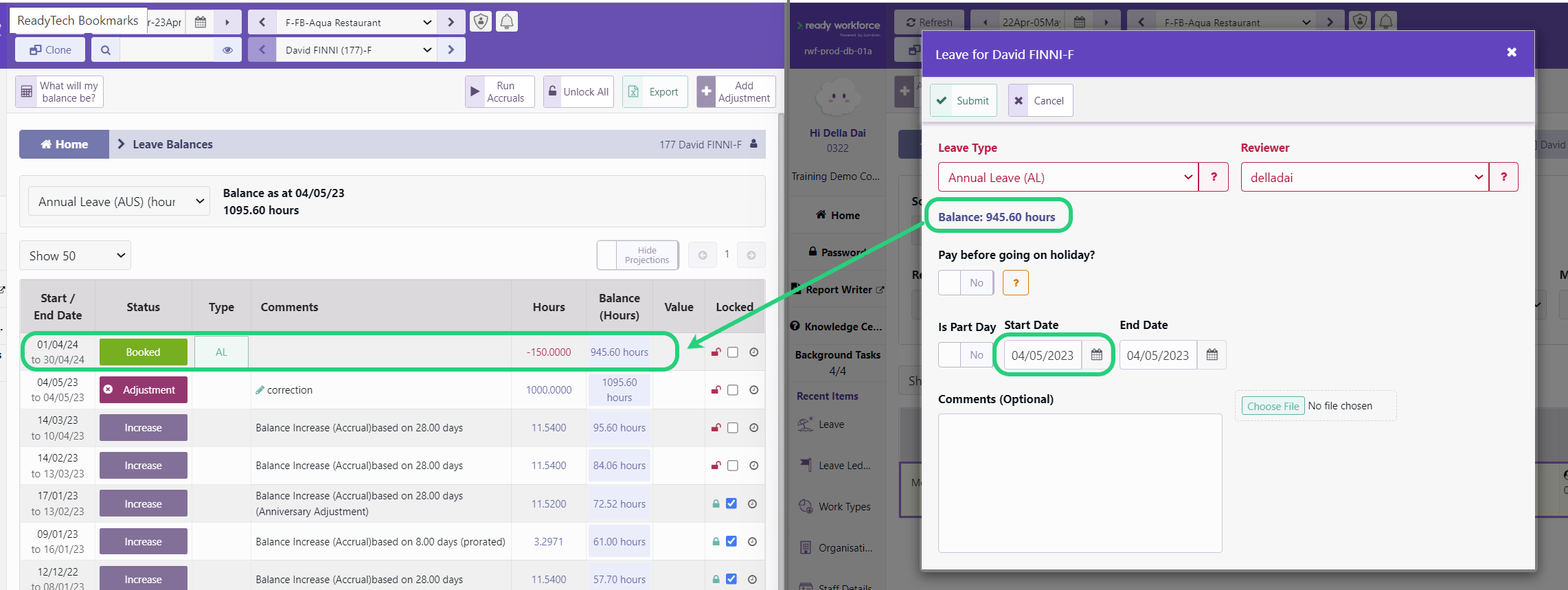Viewport: 1568px width, 590px height.
Task: Tick the Locked checkbox in the 14/03/23 row
Action: click(733, 428)
